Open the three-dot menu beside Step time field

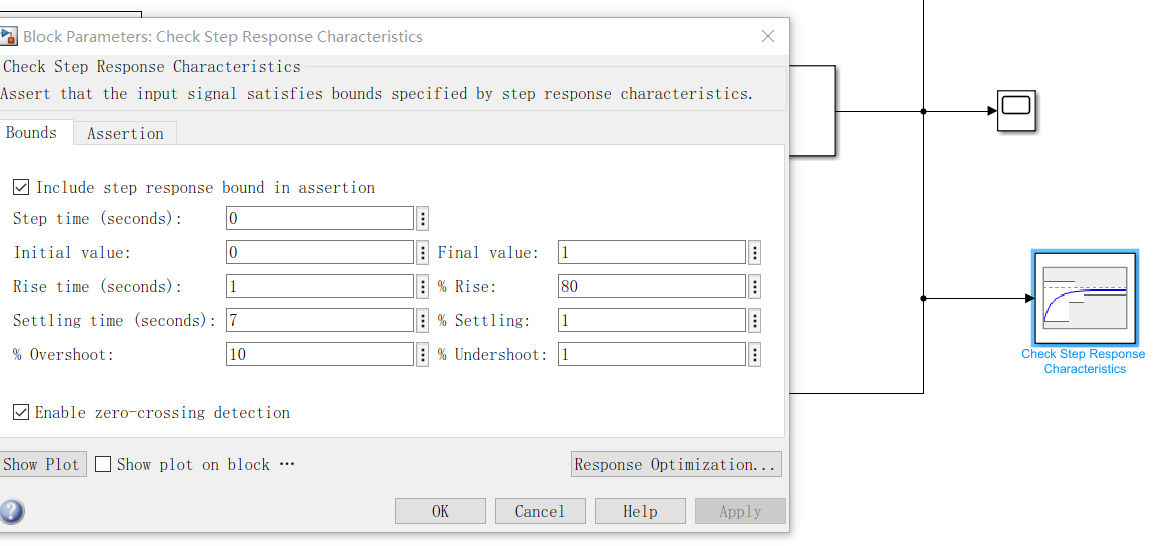click(x=422, y=218)
